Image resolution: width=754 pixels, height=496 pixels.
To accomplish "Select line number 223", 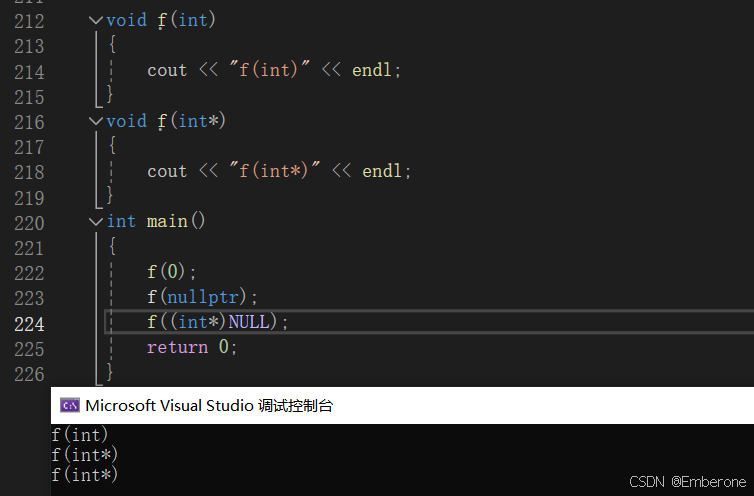I will click(x=29, y=298).
